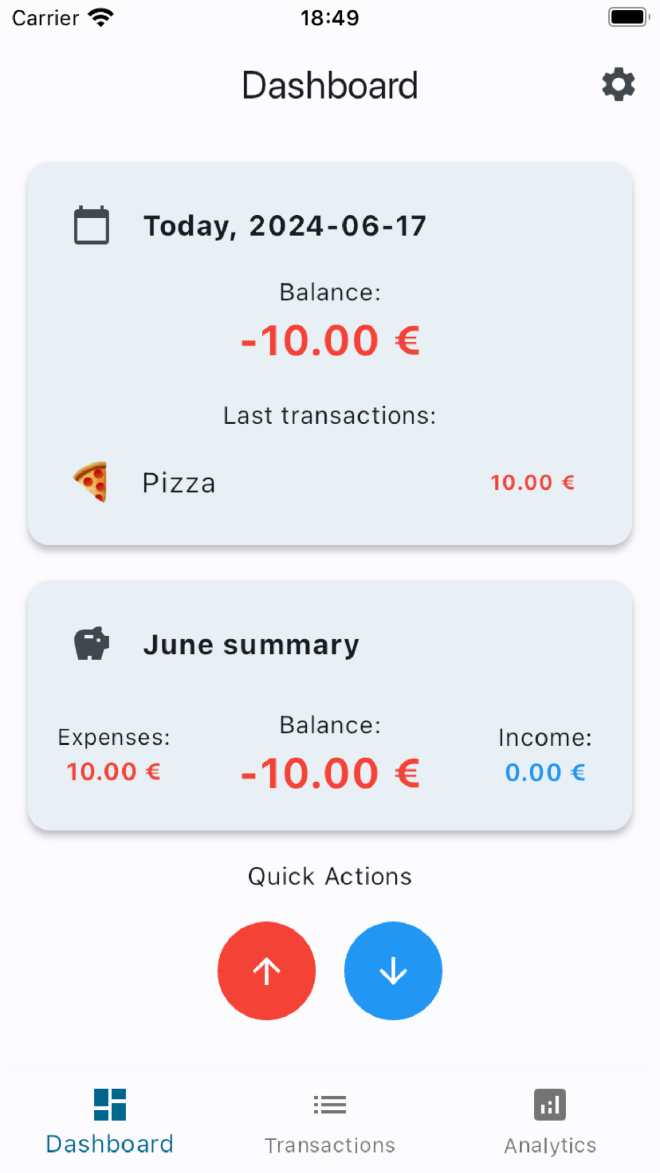This screenshot has width=660, height=1173.
Task: Select the Transactions list icon
Action: (330, 1104)
